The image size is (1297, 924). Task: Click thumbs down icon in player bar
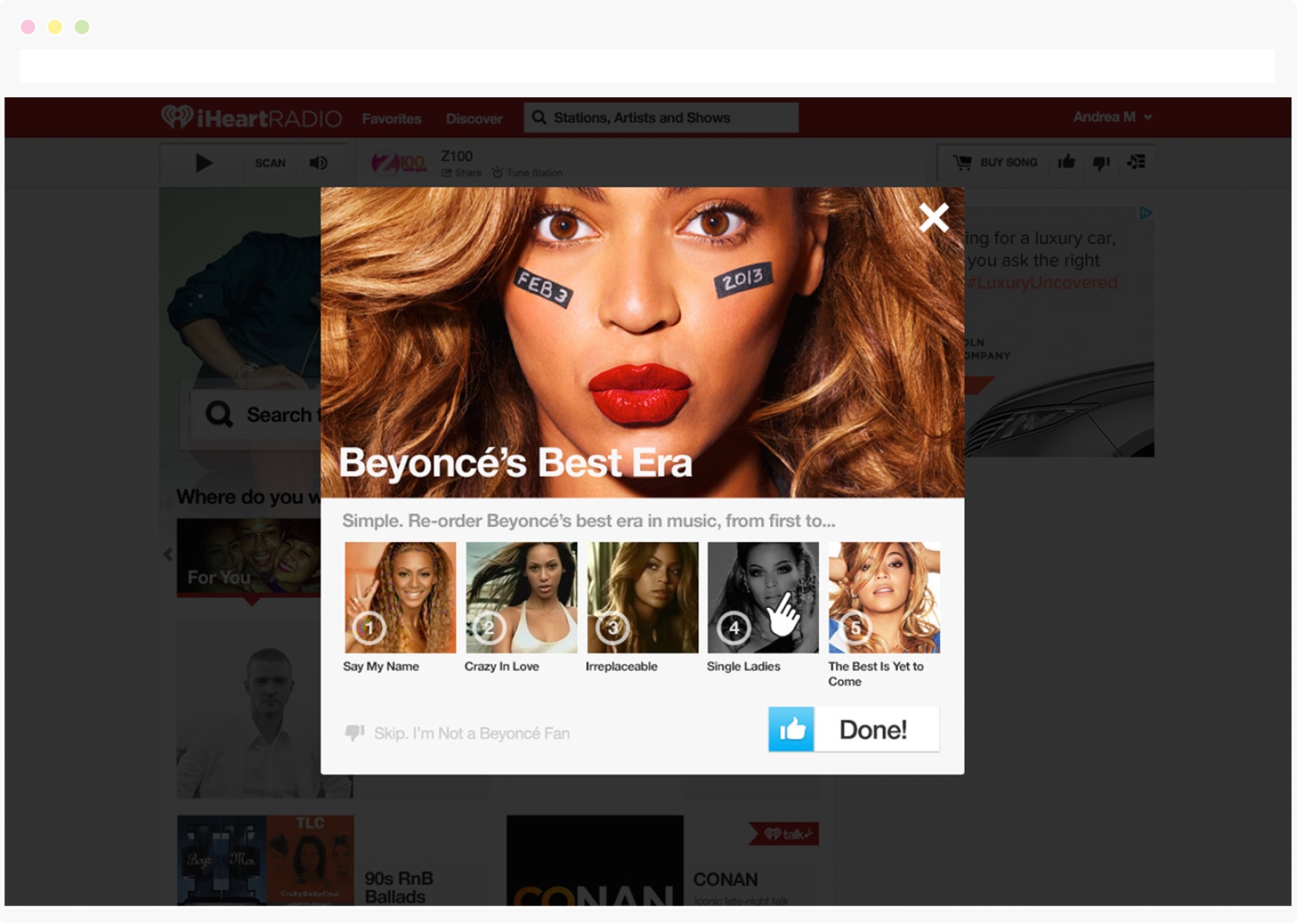(x=1101, y=163)
